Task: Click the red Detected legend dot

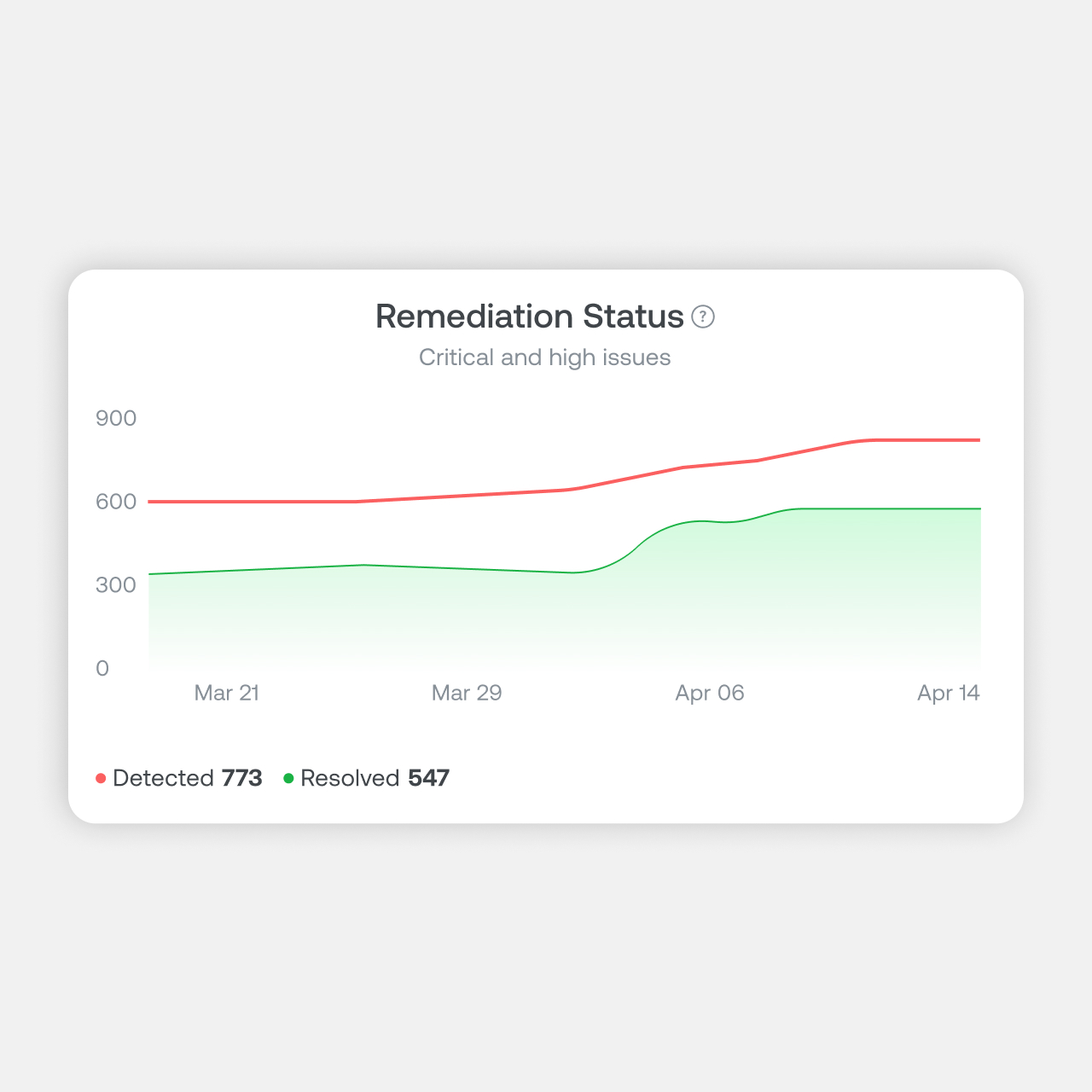Action: pyautogui.click(x=101, y=778)
